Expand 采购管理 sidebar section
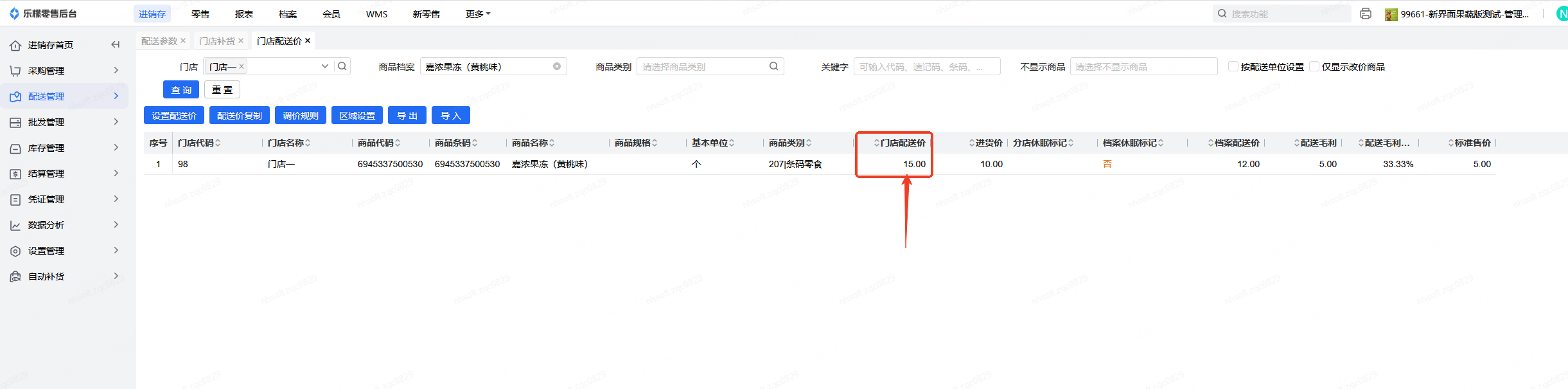 coord(116,70)
